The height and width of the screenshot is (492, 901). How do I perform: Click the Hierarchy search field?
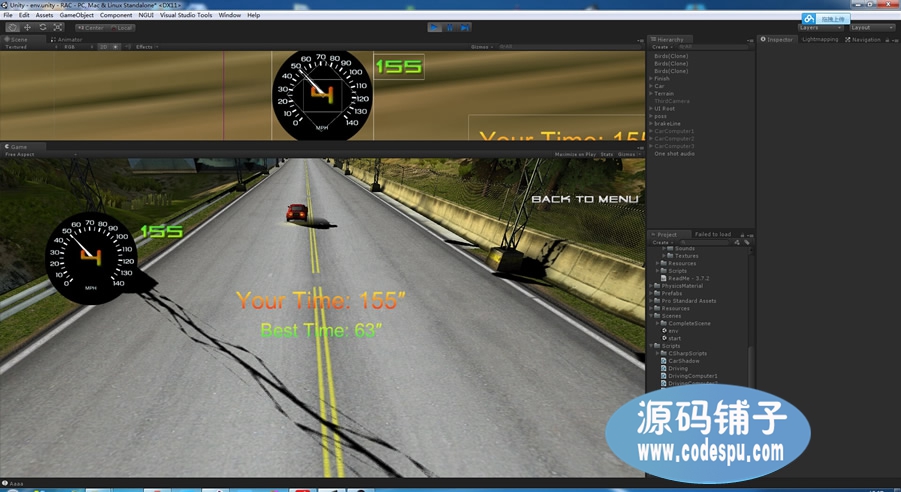coord(714,47)
